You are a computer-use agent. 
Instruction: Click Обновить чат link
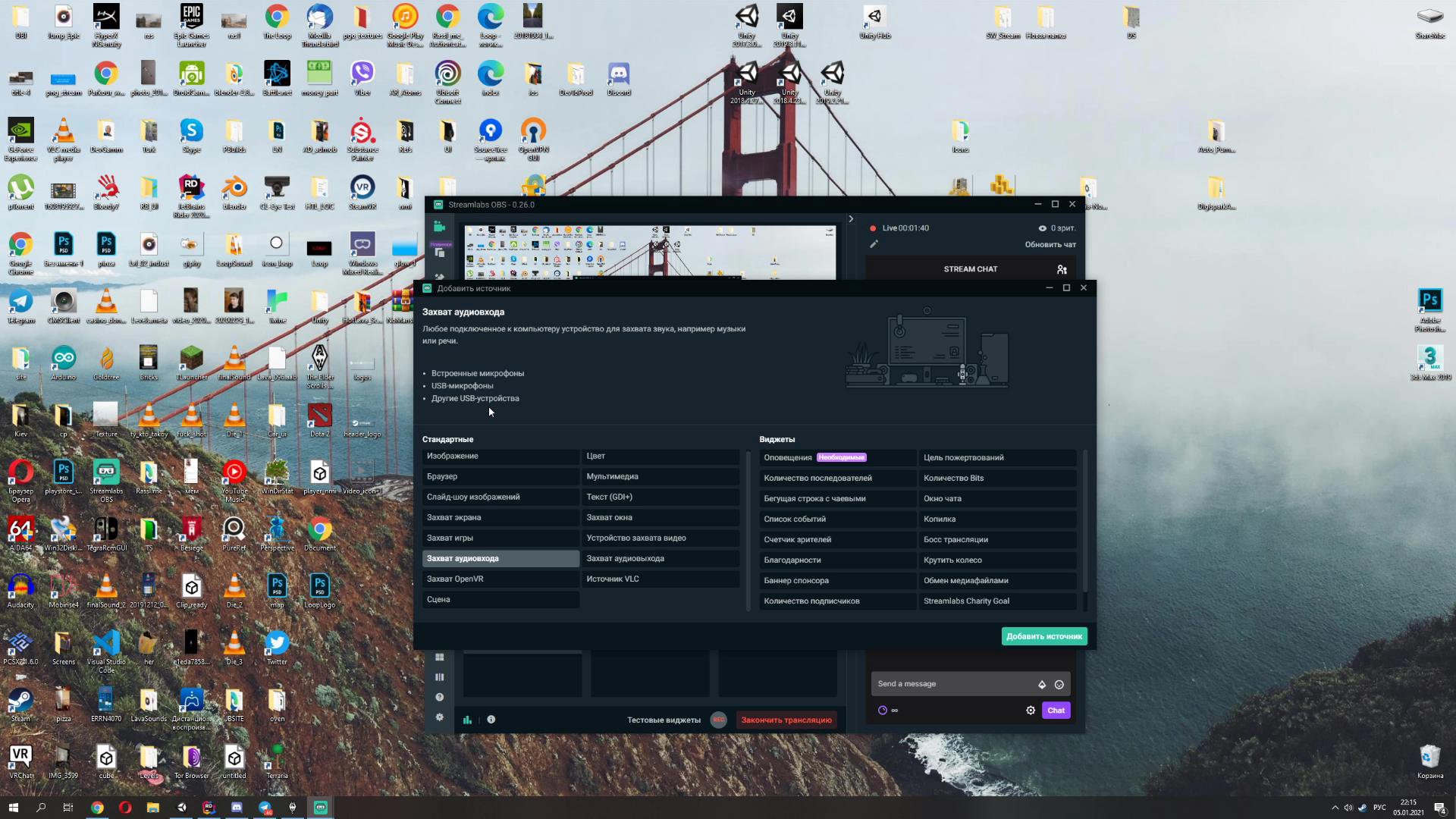1050,244
